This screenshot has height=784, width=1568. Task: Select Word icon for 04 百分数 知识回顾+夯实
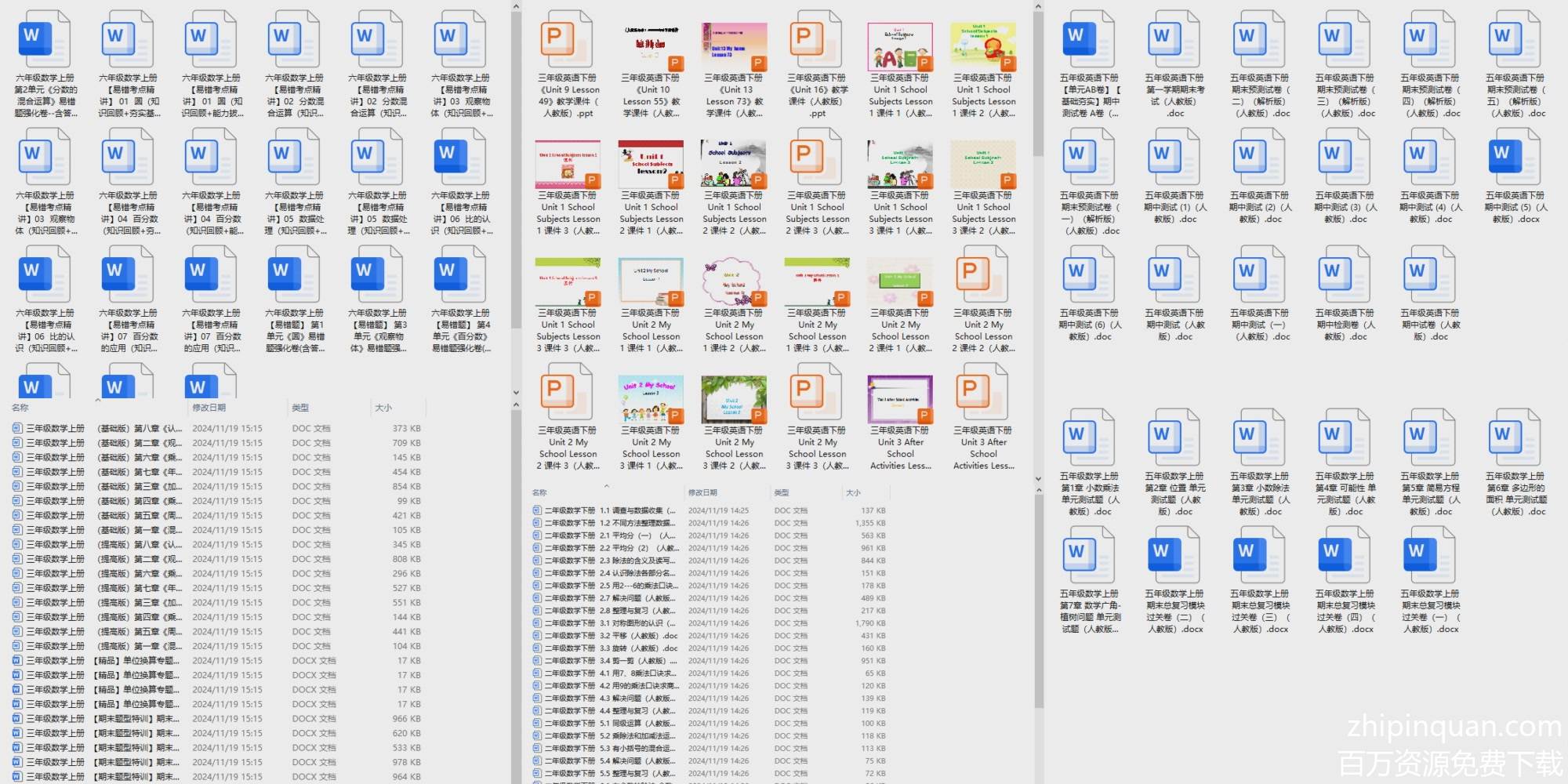[127, 157]
